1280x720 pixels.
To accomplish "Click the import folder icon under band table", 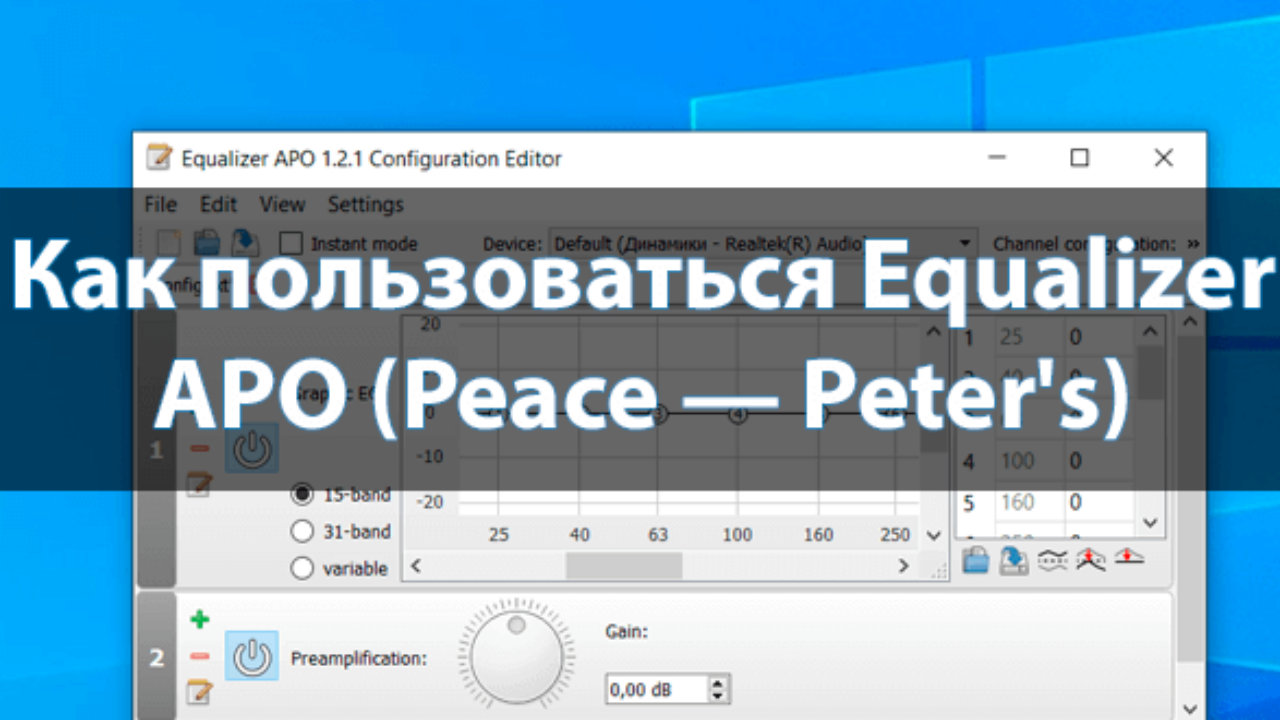I will point(975,561).
